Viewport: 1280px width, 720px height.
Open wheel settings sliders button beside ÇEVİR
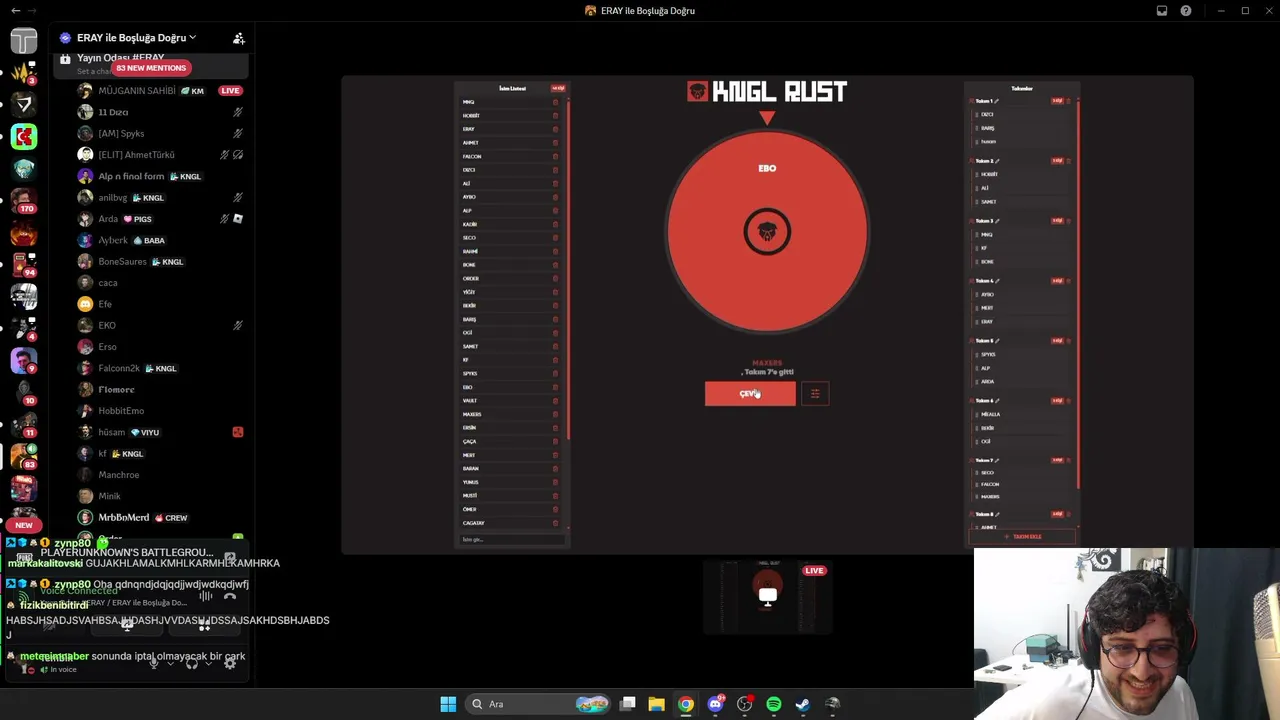[x=815, y=394]
